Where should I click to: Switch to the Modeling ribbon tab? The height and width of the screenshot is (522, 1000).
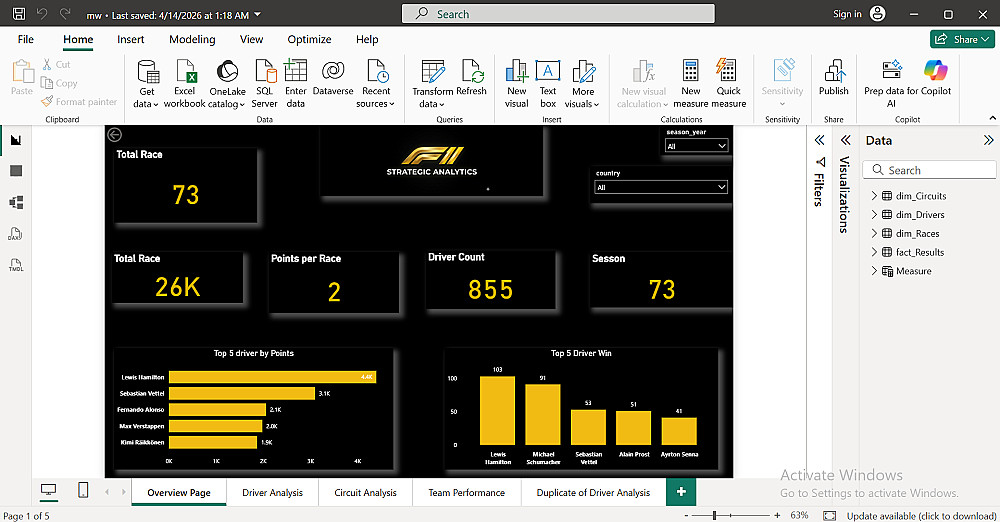(x=192, y=39)
